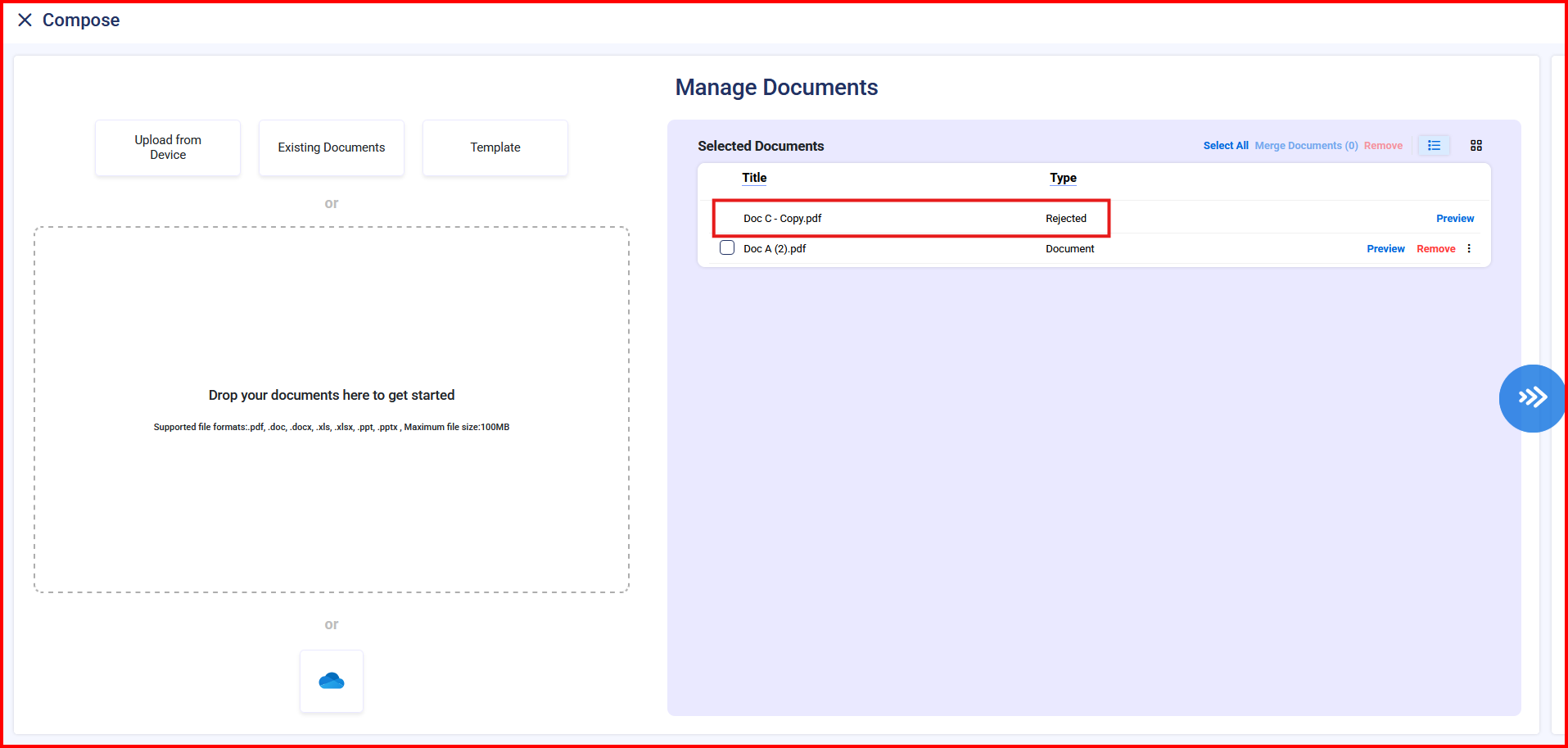The height and width of the screenshot is (748, 1568).
Task: Close the Compose screen with the X icon
Action: 25,20
